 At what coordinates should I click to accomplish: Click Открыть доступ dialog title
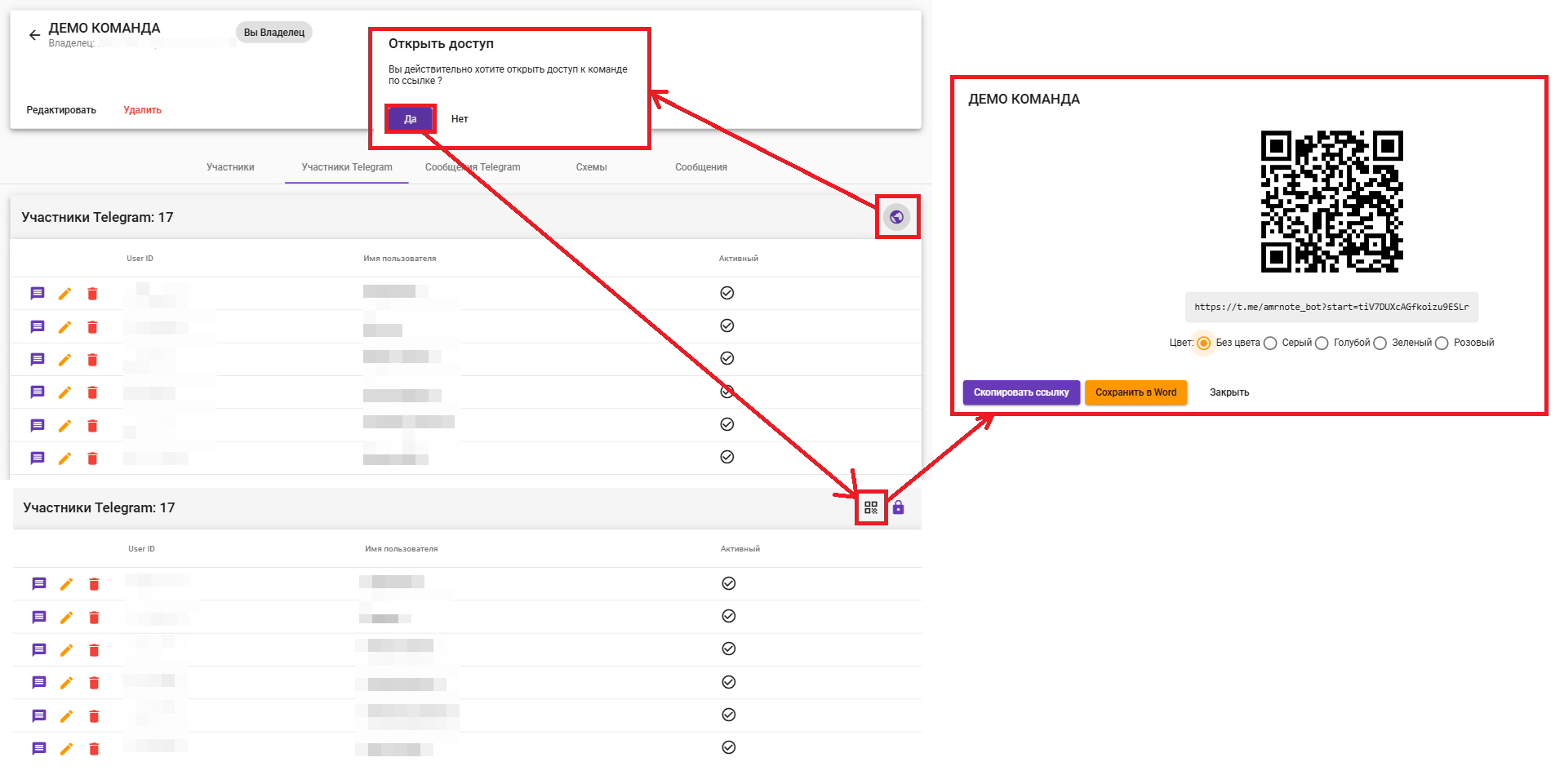441,44
